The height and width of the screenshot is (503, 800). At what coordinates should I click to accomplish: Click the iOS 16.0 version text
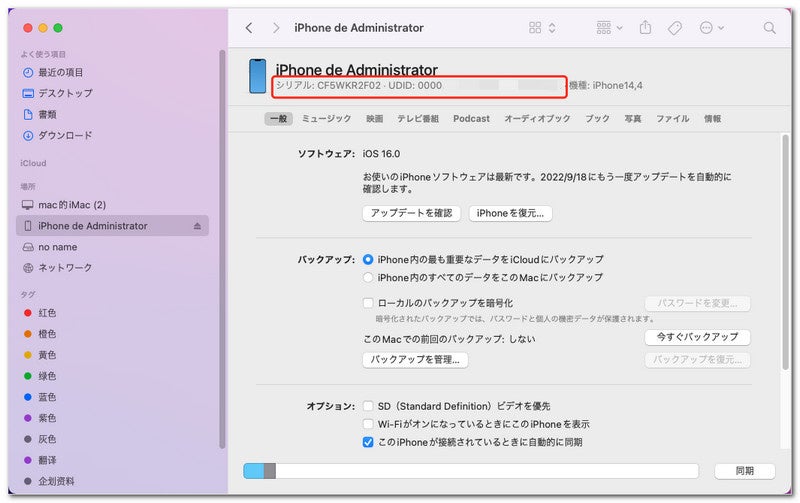pos(381,154)
